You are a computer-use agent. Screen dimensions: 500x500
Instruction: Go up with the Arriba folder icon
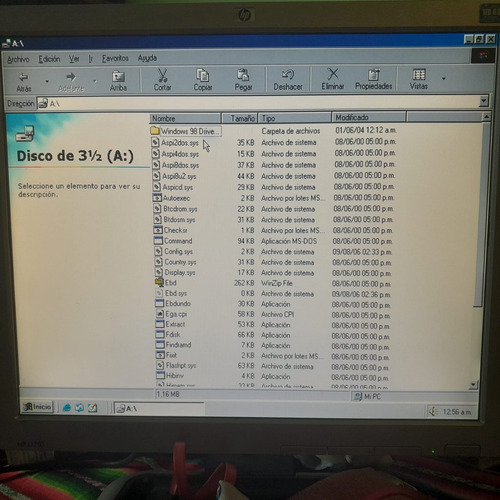click(118, 76)
